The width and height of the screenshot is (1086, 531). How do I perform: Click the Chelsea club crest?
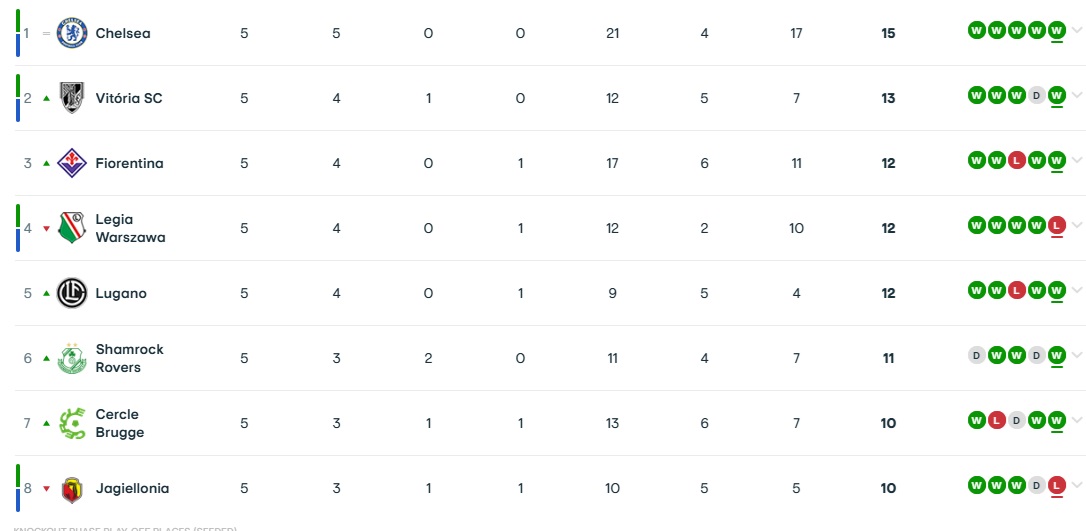pos(72,33)
